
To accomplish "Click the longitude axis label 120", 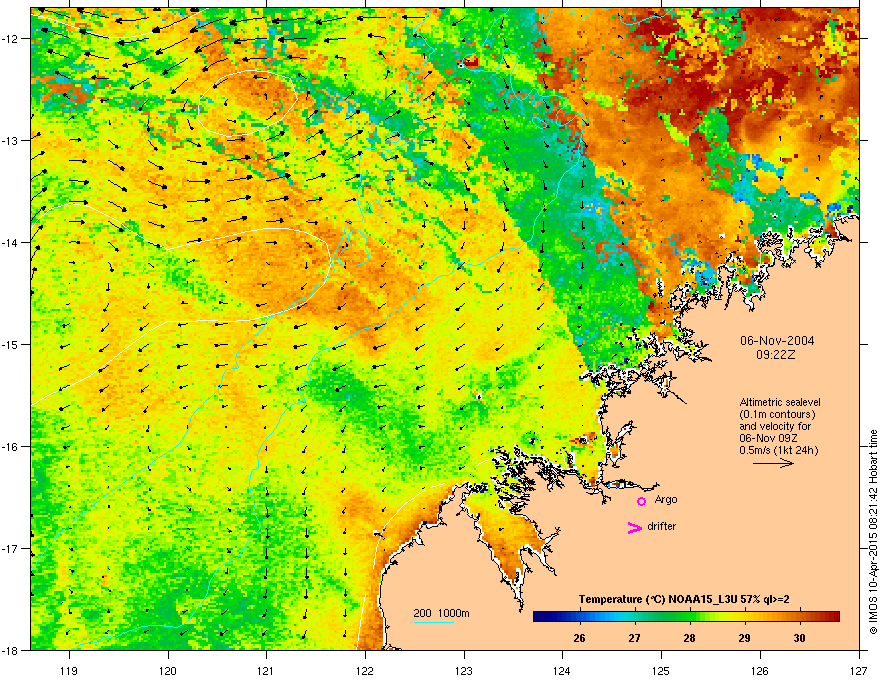I will click(168, 670).
